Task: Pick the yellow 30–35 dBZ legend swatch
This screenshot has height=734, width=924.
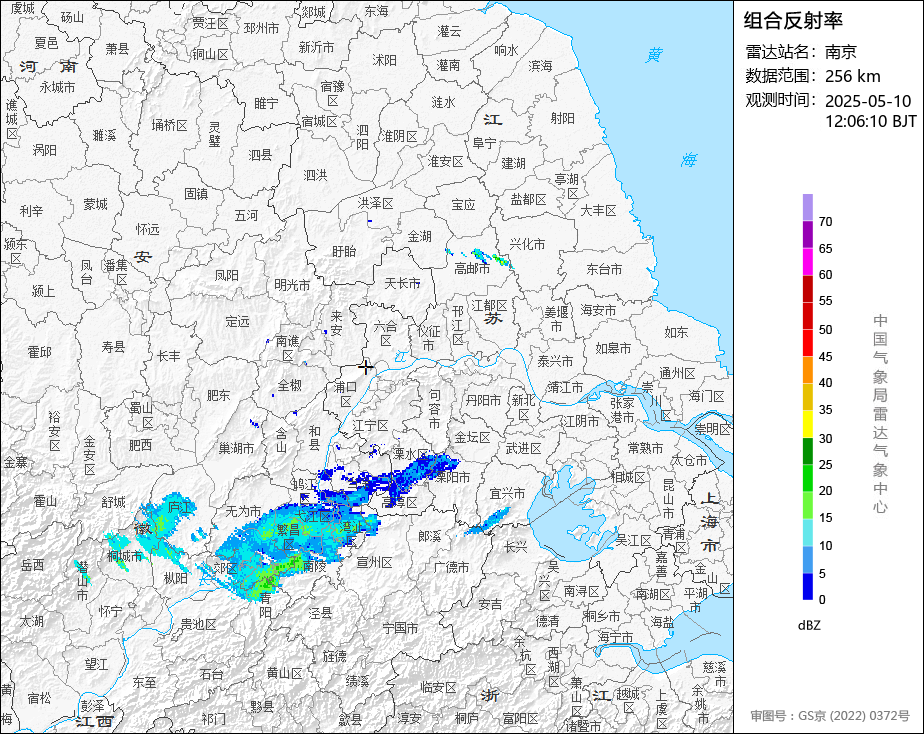Action: pyautogui.click(x=807, y=424)
